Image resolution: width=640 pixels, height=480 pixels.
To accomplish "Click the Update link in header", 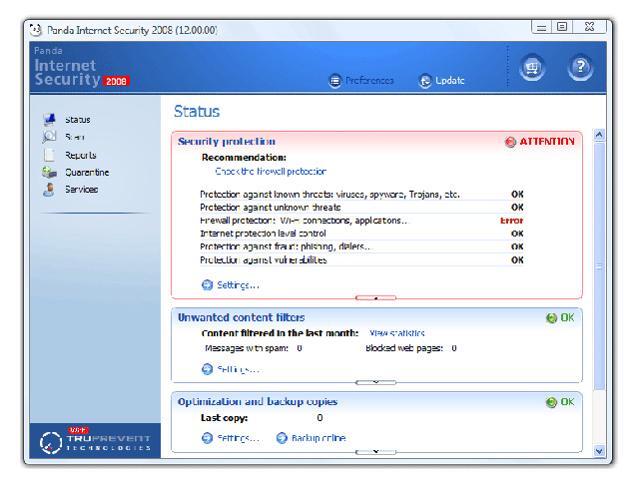I will pyautogui.click(x=450, y=81).
